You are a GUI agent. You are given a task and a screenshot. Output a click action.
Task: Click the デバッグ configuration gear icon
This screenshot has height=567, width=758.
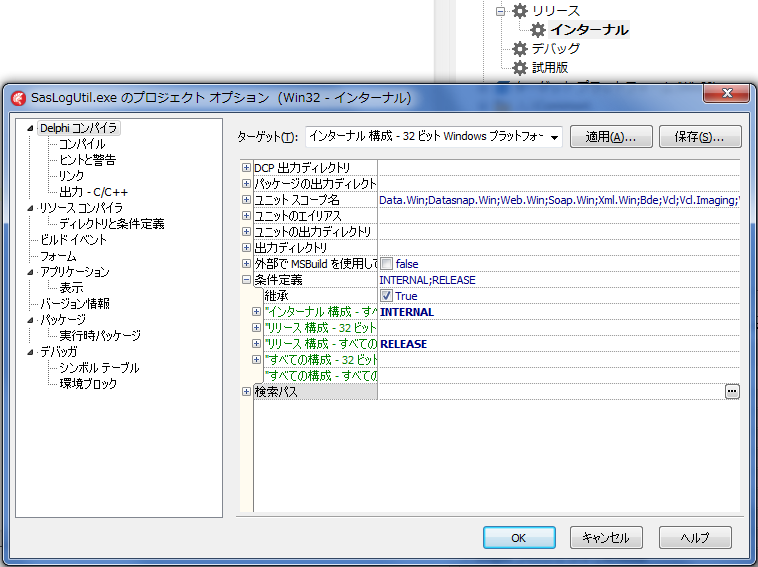[520, 48]
